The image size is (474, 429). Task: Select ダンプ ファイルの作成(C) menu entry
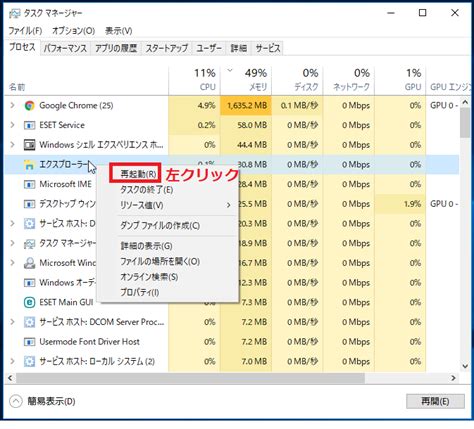[x=160, y=226]
